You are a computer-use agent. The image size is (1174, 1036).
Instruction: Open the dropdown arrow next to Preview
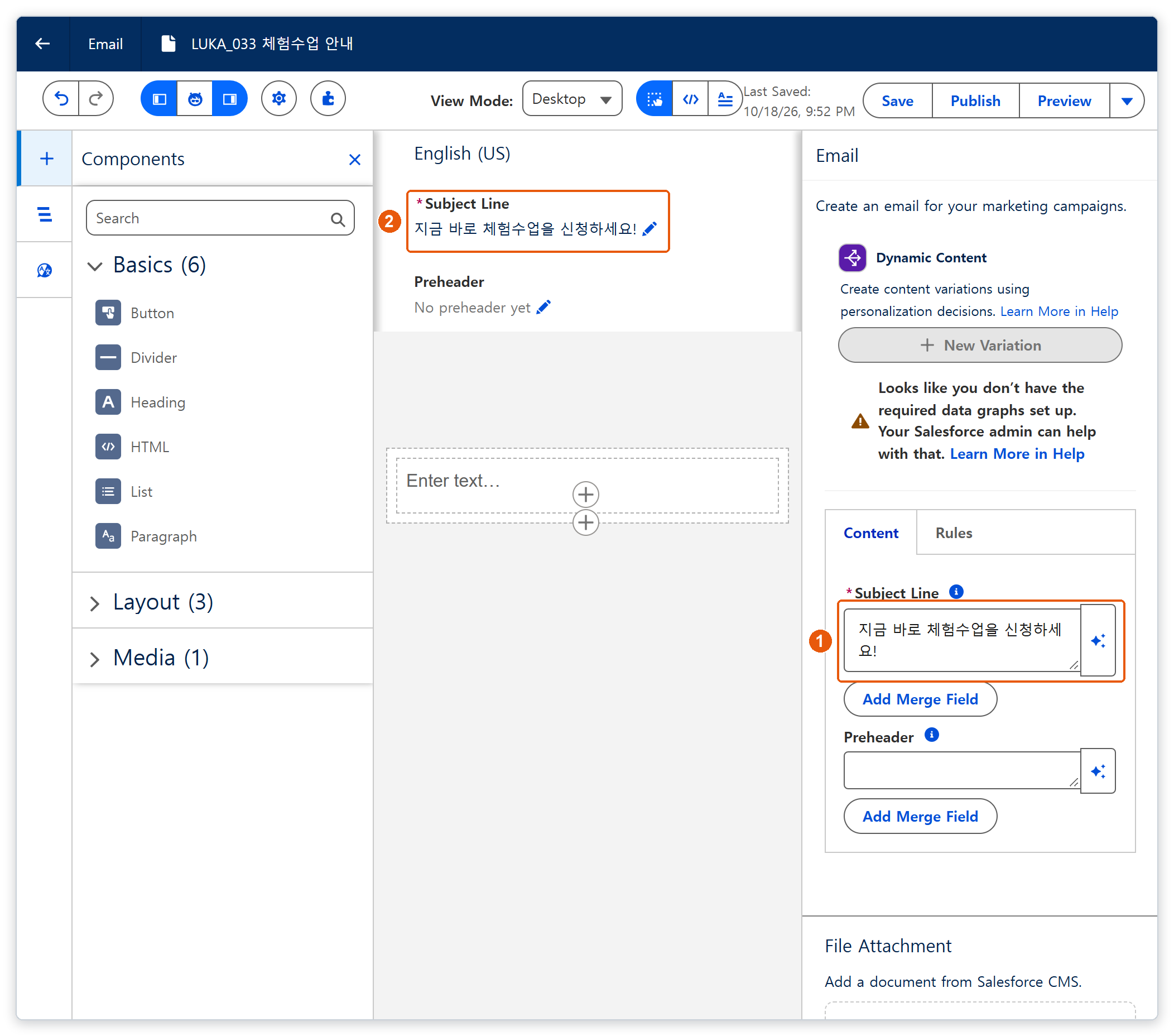pyautogui.click(x=1127, y=100)
